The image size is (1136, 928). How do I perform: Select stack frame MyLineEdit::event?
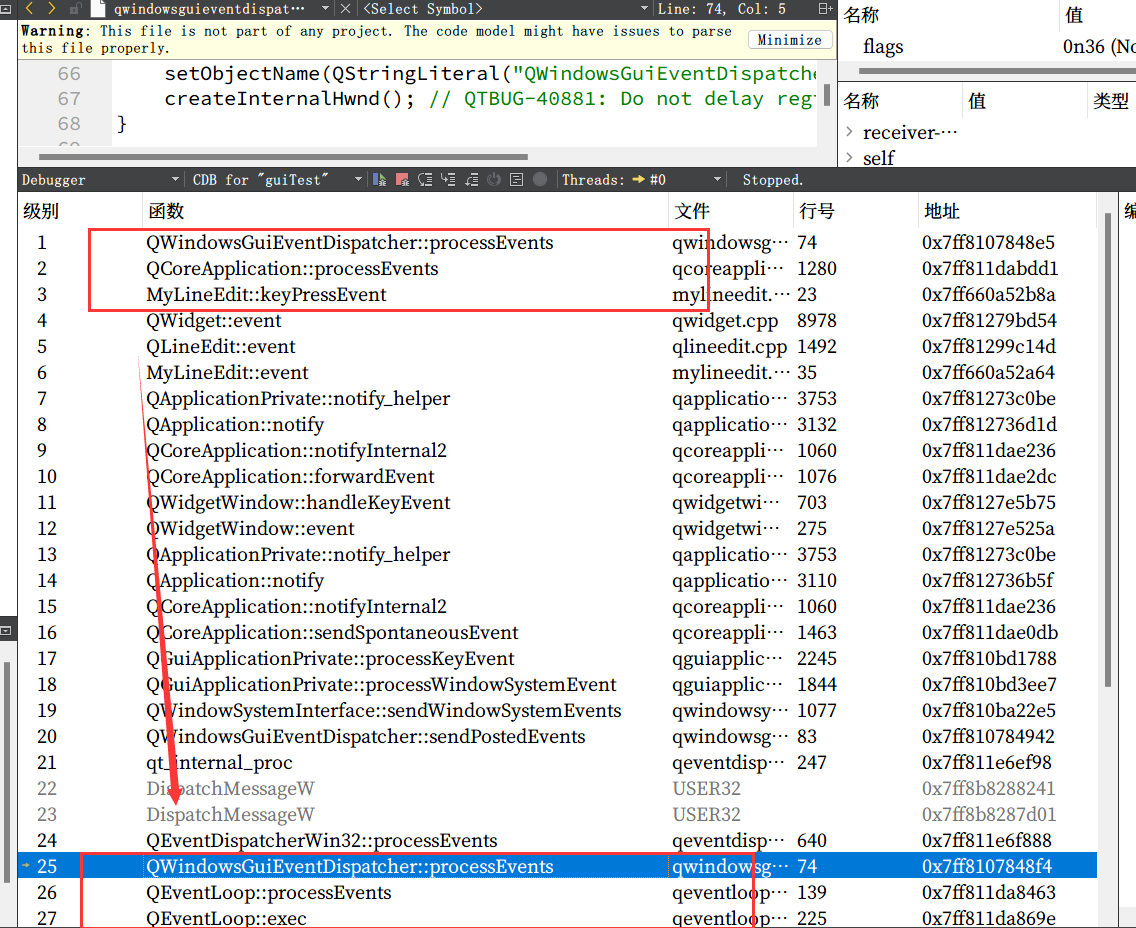557,373
